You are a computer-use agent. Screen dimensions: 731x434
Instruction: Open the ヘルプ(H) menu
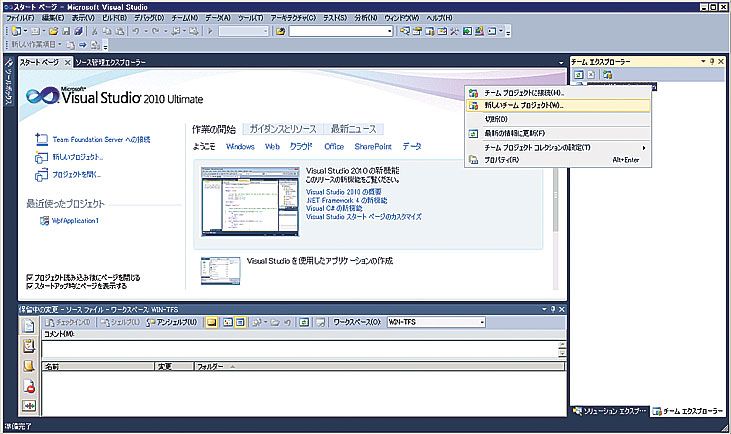point(439,18)
